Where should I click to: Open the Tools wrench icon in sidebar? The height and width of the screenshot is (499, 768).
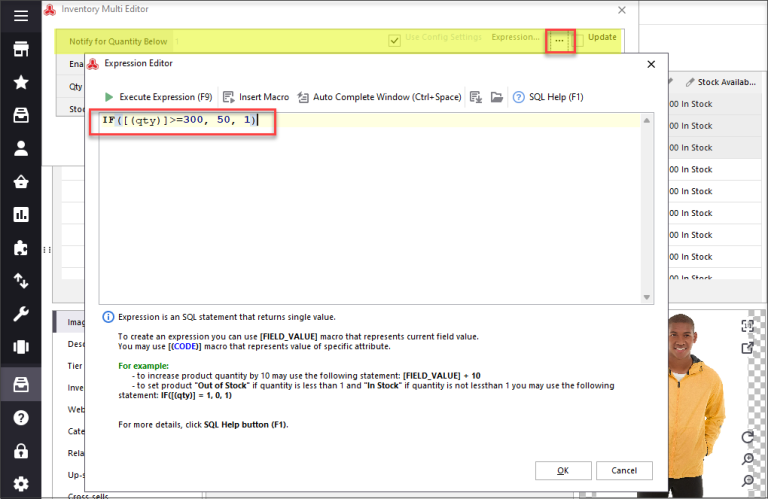(20, 315)
